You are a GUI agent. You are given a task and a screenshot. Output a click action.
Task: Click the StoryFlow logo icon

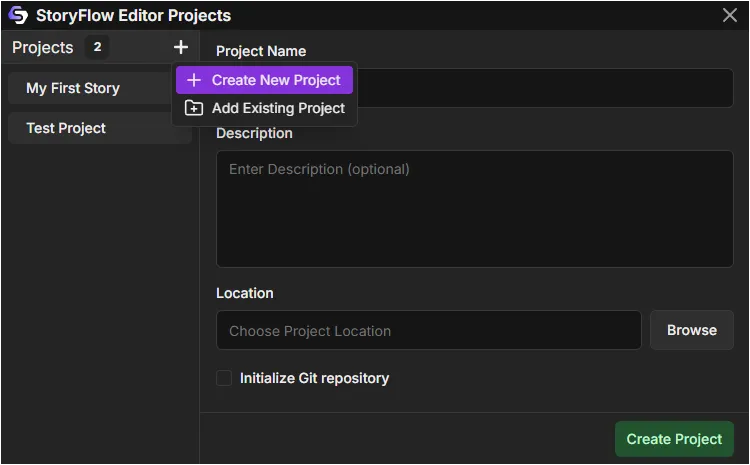(18, 15)
